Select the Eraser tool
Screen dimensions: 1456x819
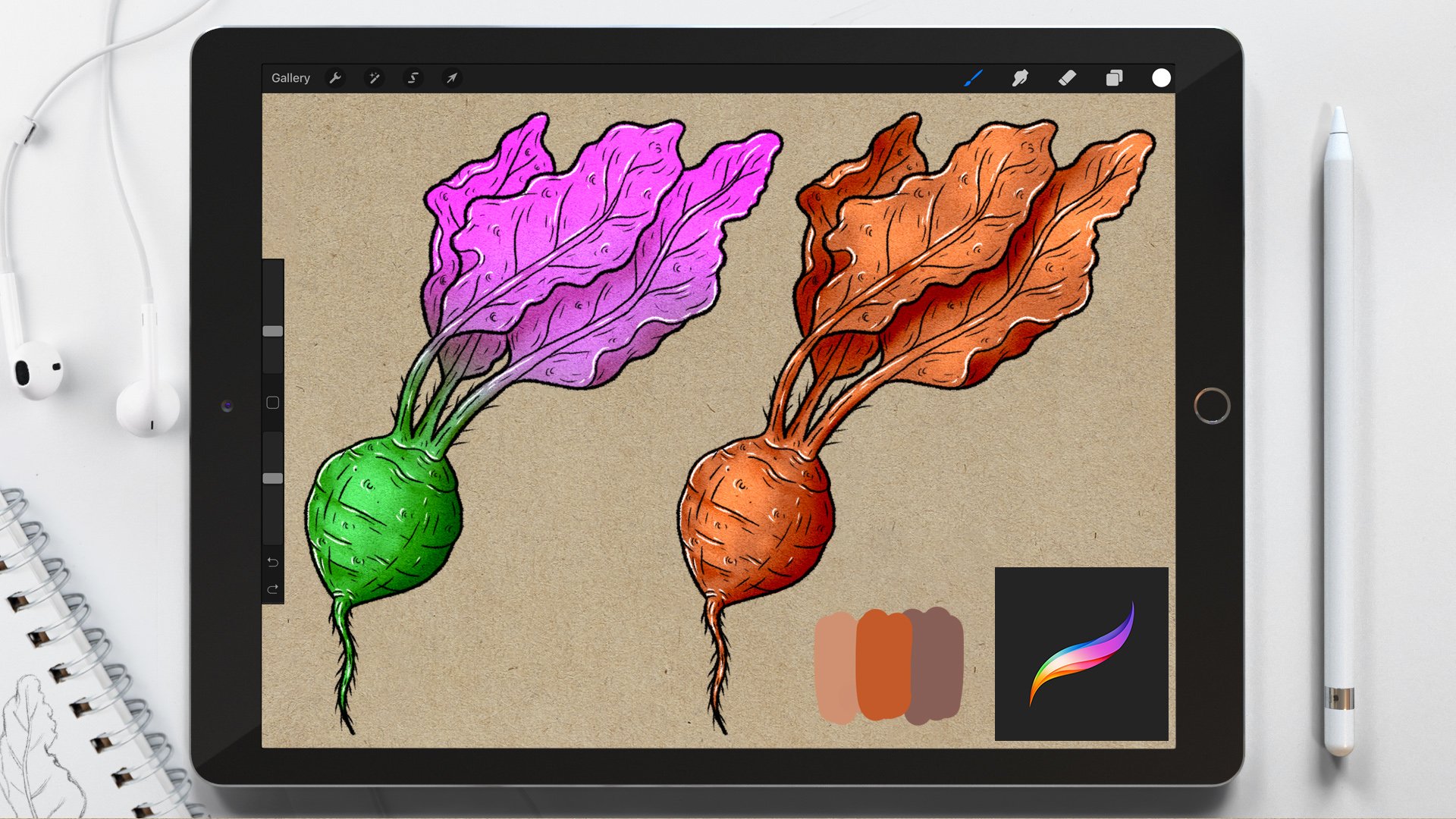point(1067,78)
